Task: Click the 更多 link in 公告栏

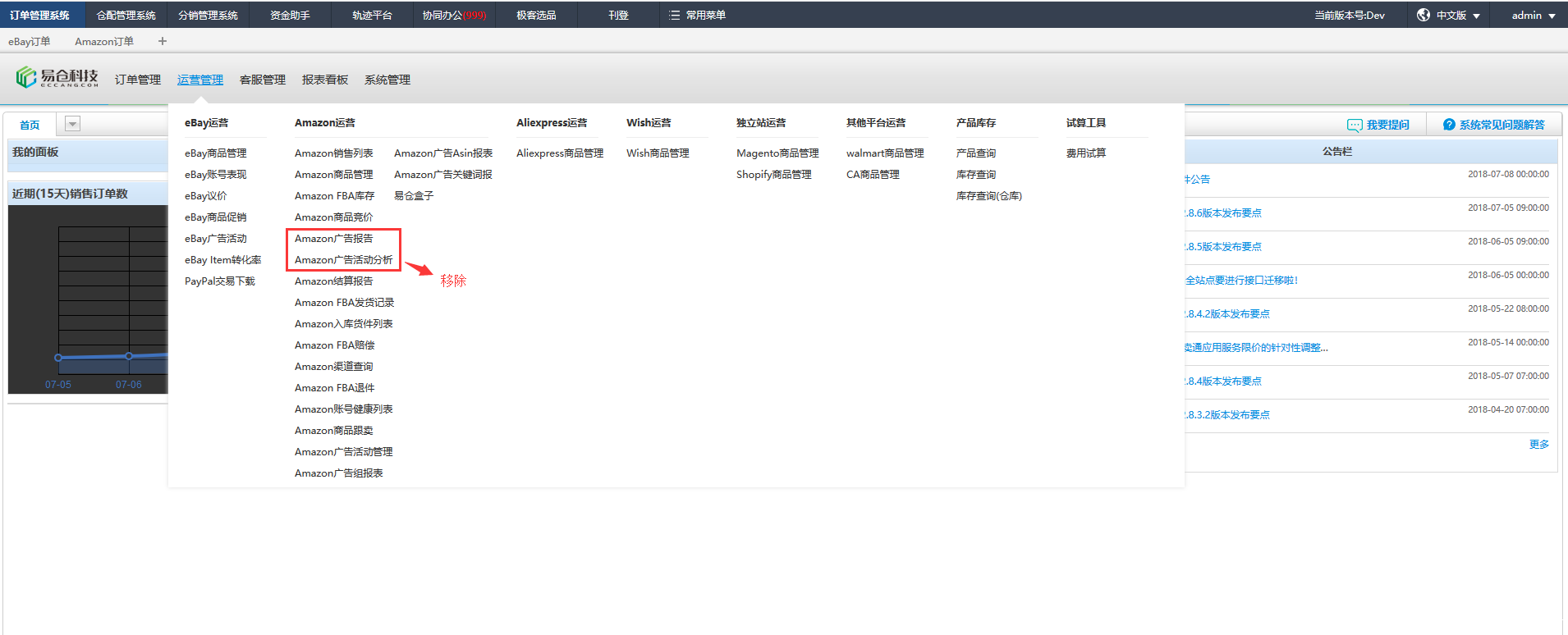Action: coord(1538,444)
